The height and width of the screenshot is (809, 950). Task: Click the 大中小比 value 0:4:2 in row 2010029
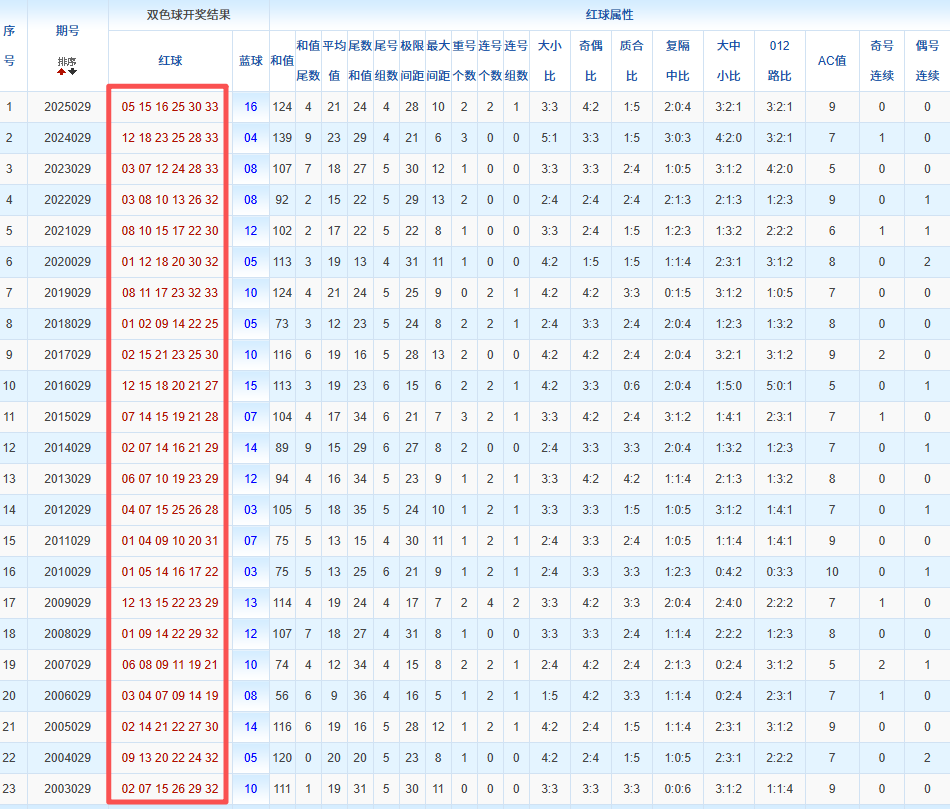(729, 572)
